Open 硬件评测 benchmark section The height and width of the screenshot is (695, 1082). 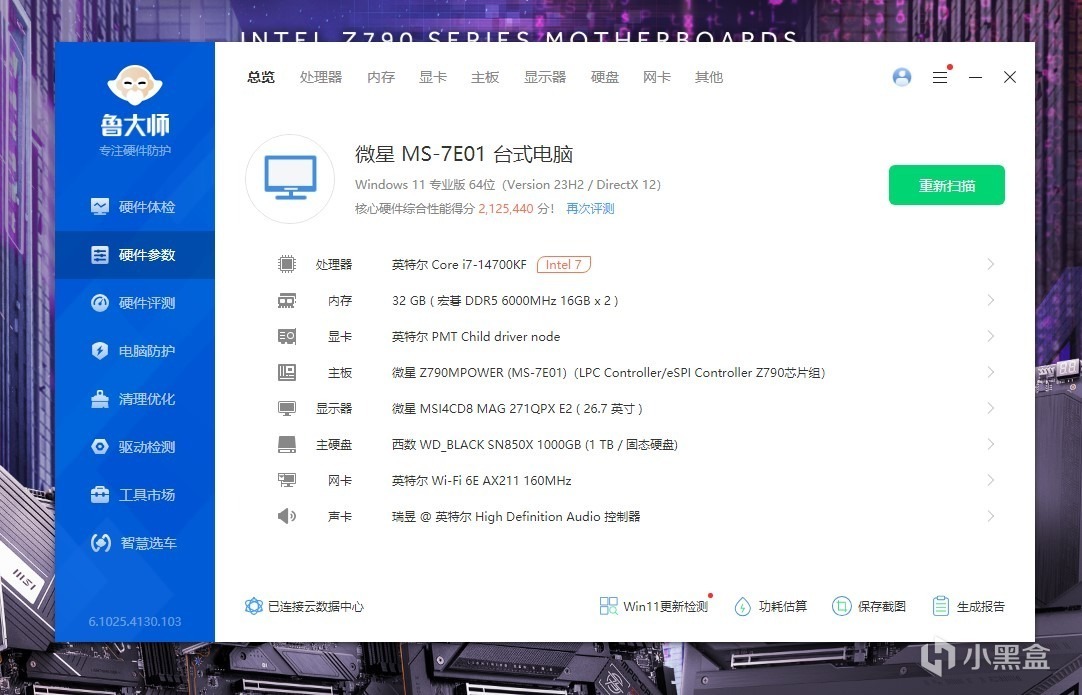click(x=135, y=303)
